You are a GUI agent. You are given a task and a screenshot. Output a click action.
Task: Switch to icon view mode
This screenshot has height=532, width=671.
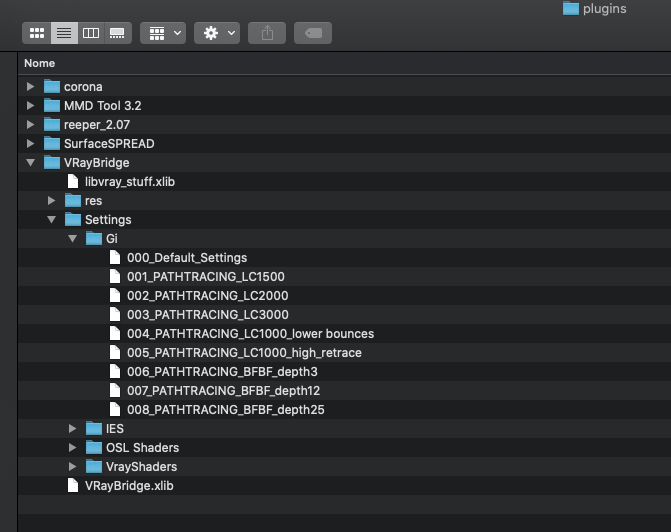[37, 33]
